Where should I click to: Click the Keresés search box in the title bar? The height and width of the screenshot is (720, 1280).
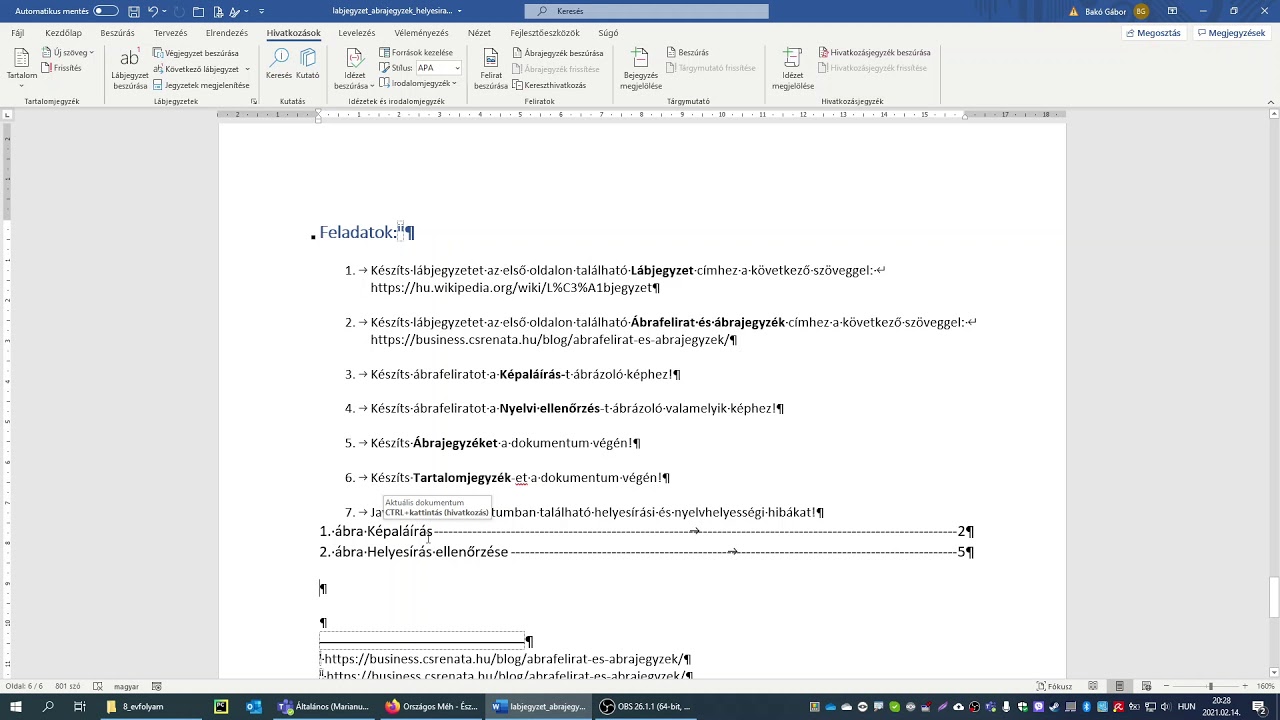pyautogui.click(x=647, y=11)
